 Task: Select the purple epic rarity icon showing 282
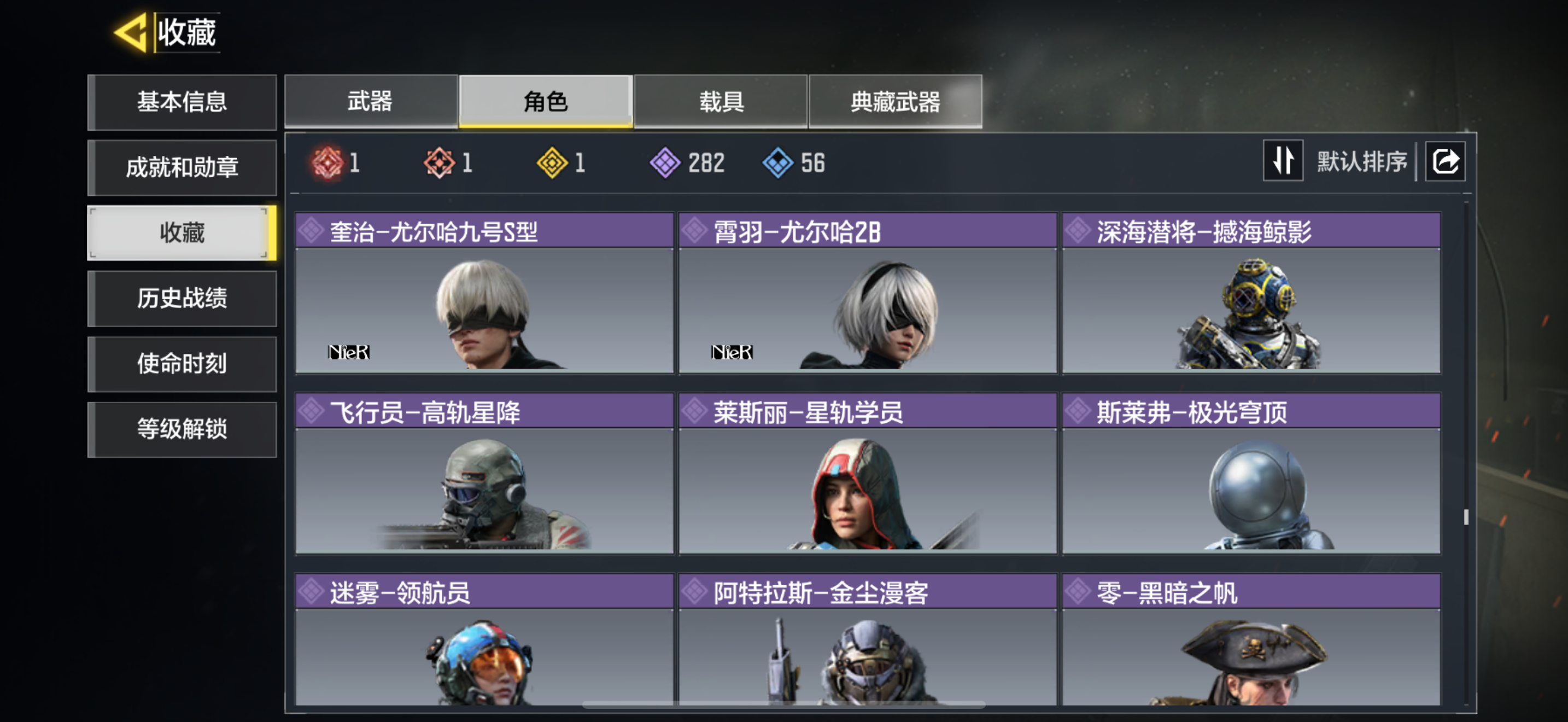point(665,162)
